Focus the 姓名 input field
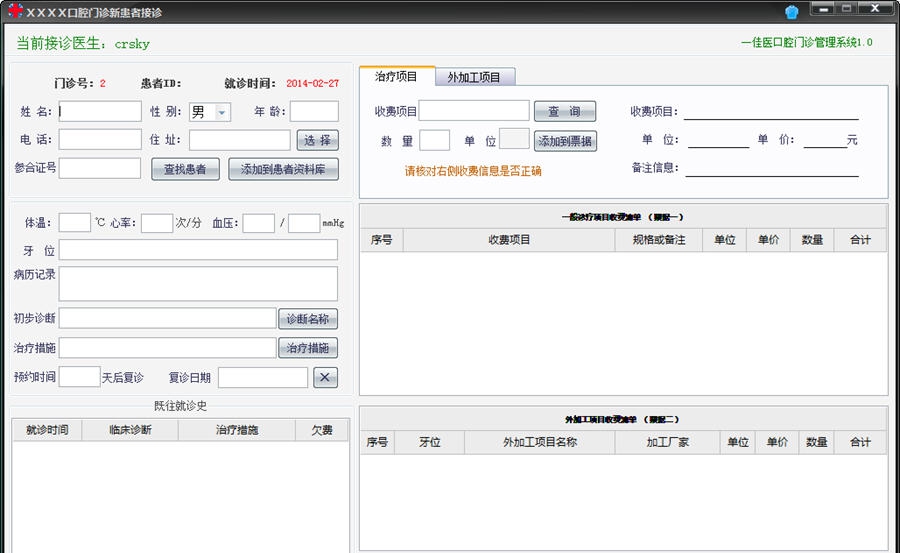Image resolution: width=900 pixels, height=553 pixels. coord(100,111)
